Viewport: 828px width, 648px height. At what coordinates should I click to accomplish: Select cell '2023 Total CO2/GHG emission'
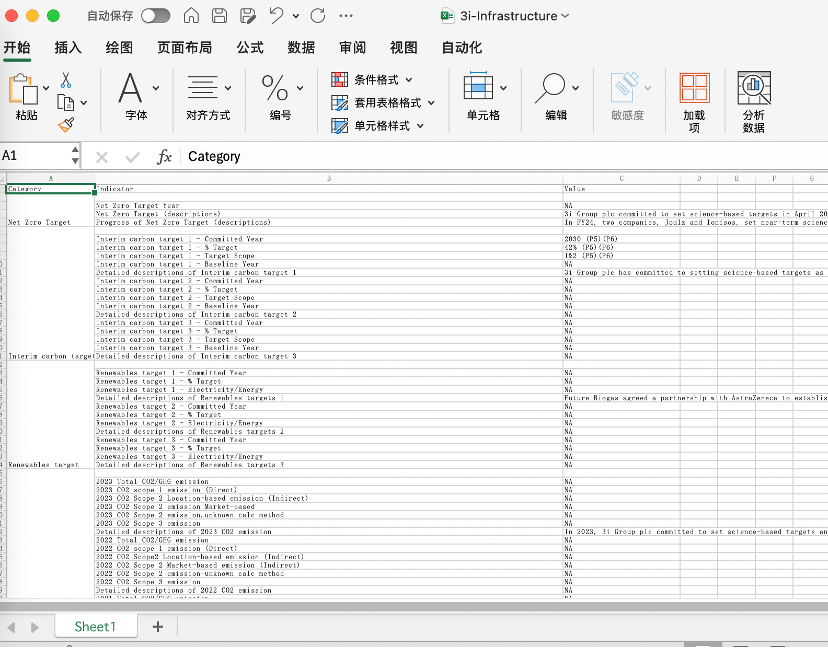tap(328, 482)
